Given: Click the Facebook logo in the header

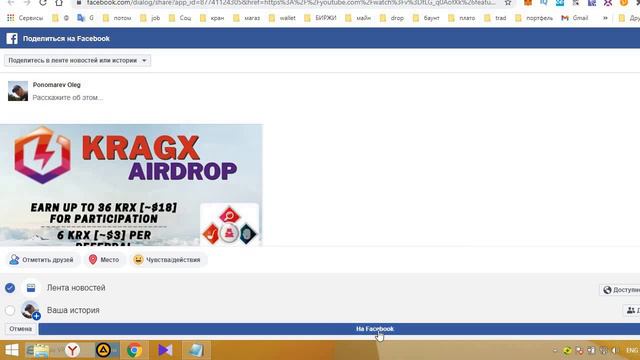Looking at the screenshot, I should (12, 38).
